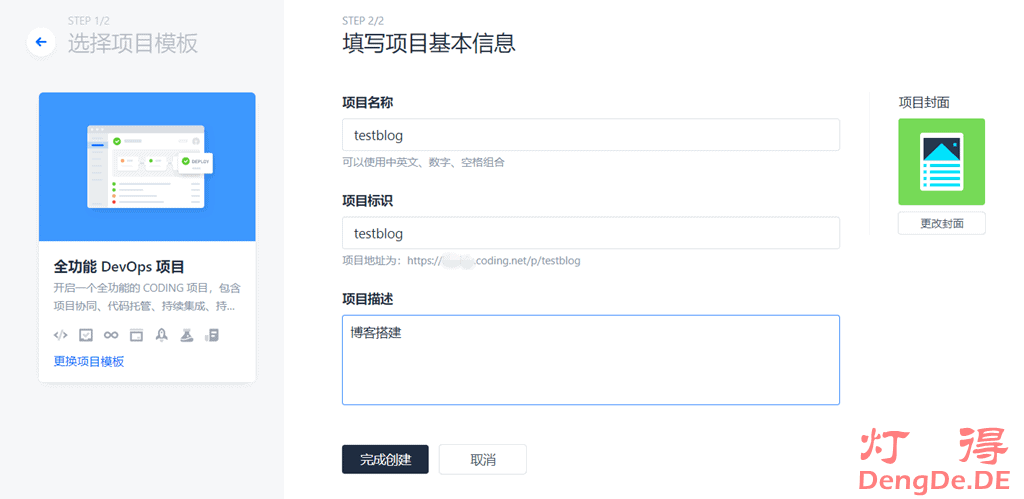The image size is (1024, 499).
Task: Click the 选择项目模板 step heading
Action: [x=133, y=43]
